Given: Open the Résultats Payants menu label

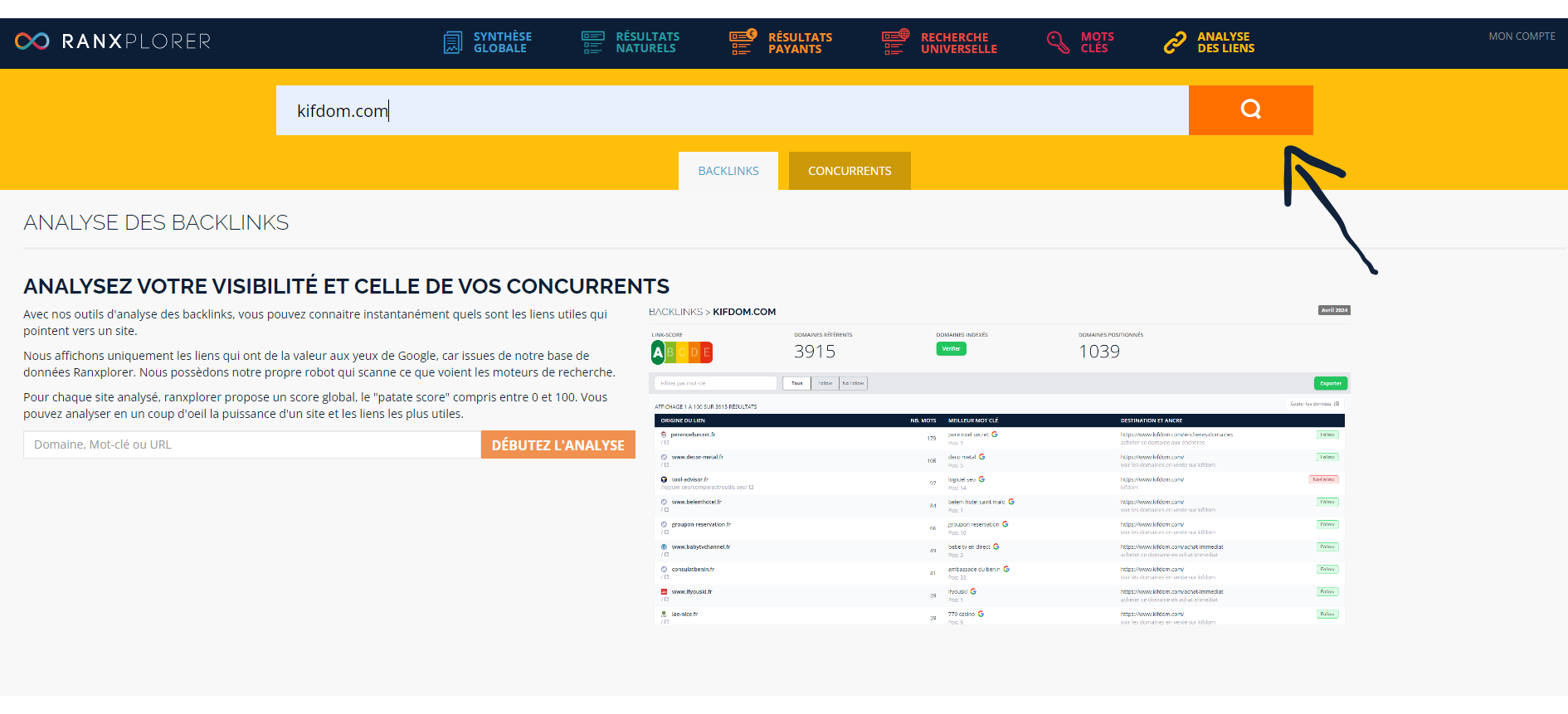Looking at the screenshot, I should [801, 43].
